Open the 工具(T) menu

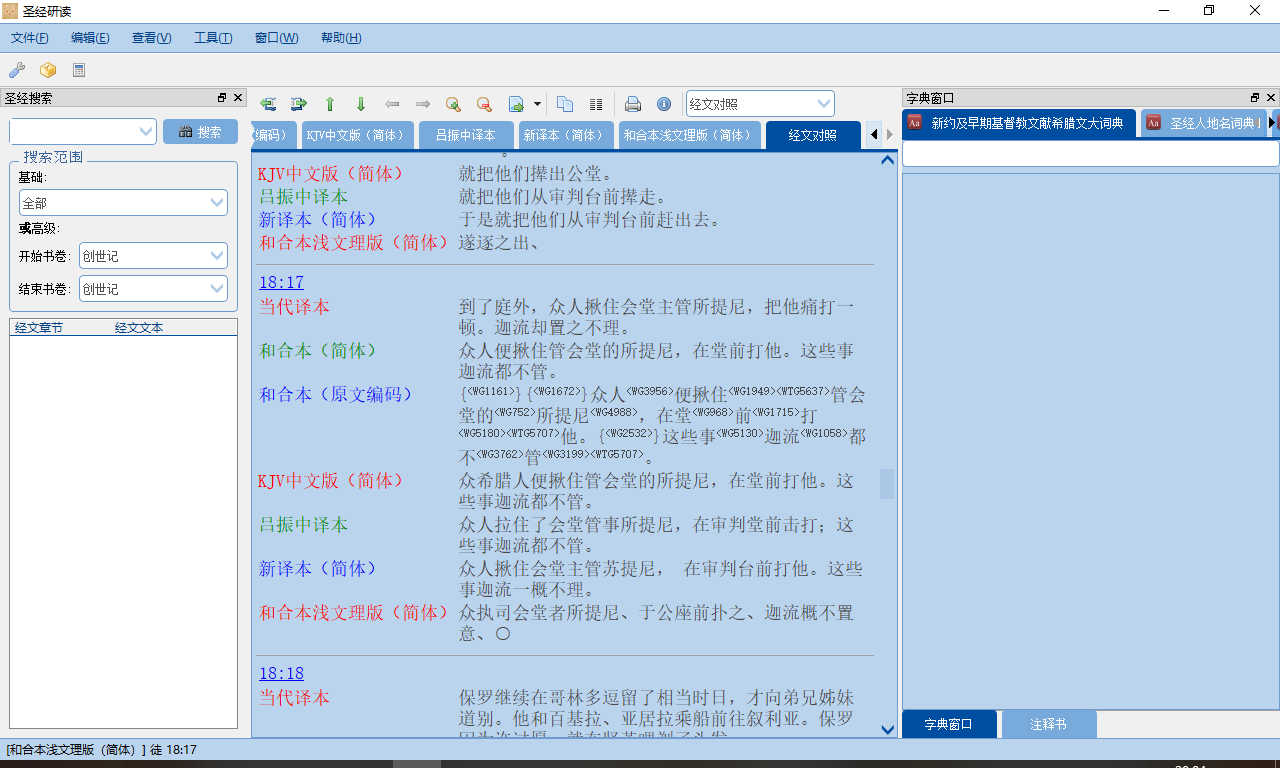[213, 38]
